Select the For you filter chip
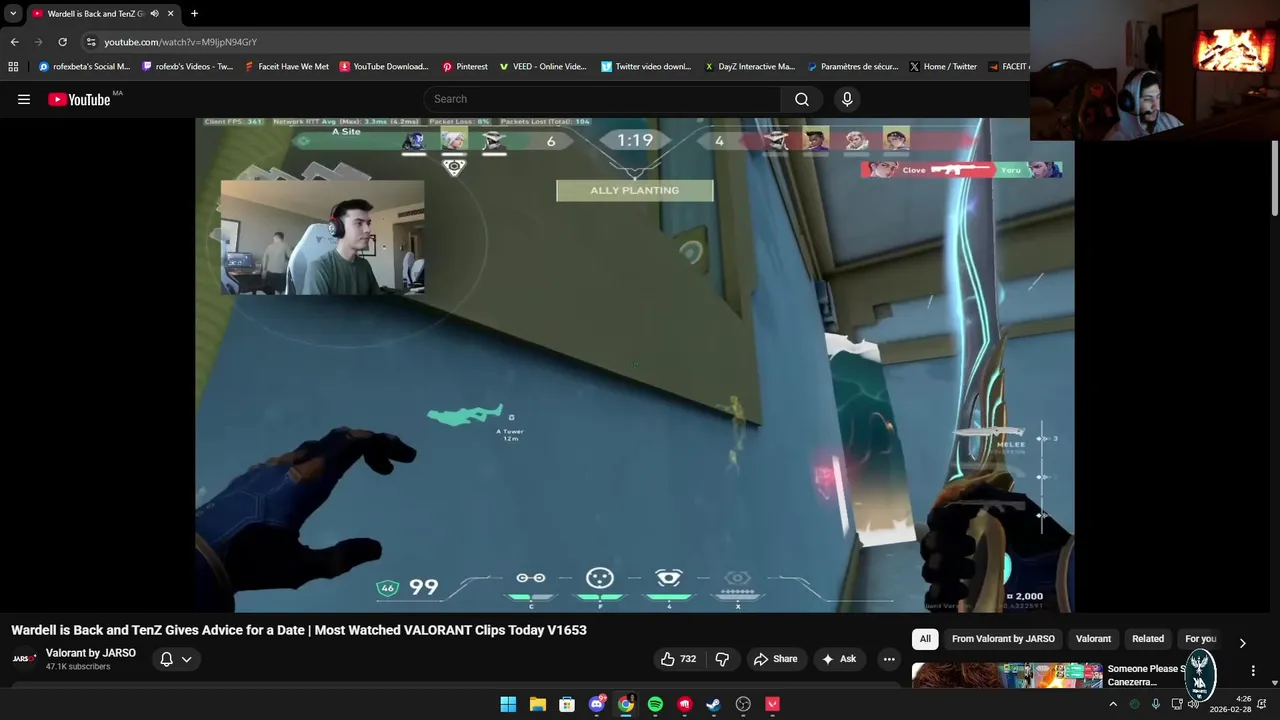 click(x=1200, y=639)
